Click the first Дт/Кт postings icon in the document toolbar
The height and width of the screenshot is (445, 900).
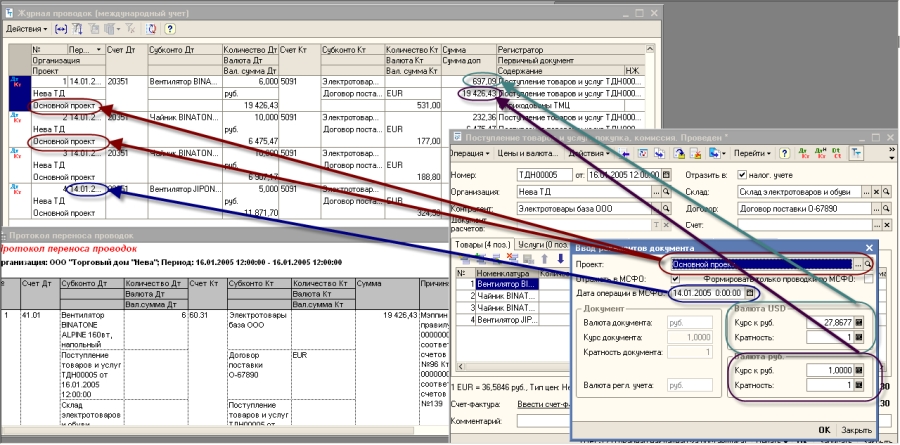[x=802, y=153]
